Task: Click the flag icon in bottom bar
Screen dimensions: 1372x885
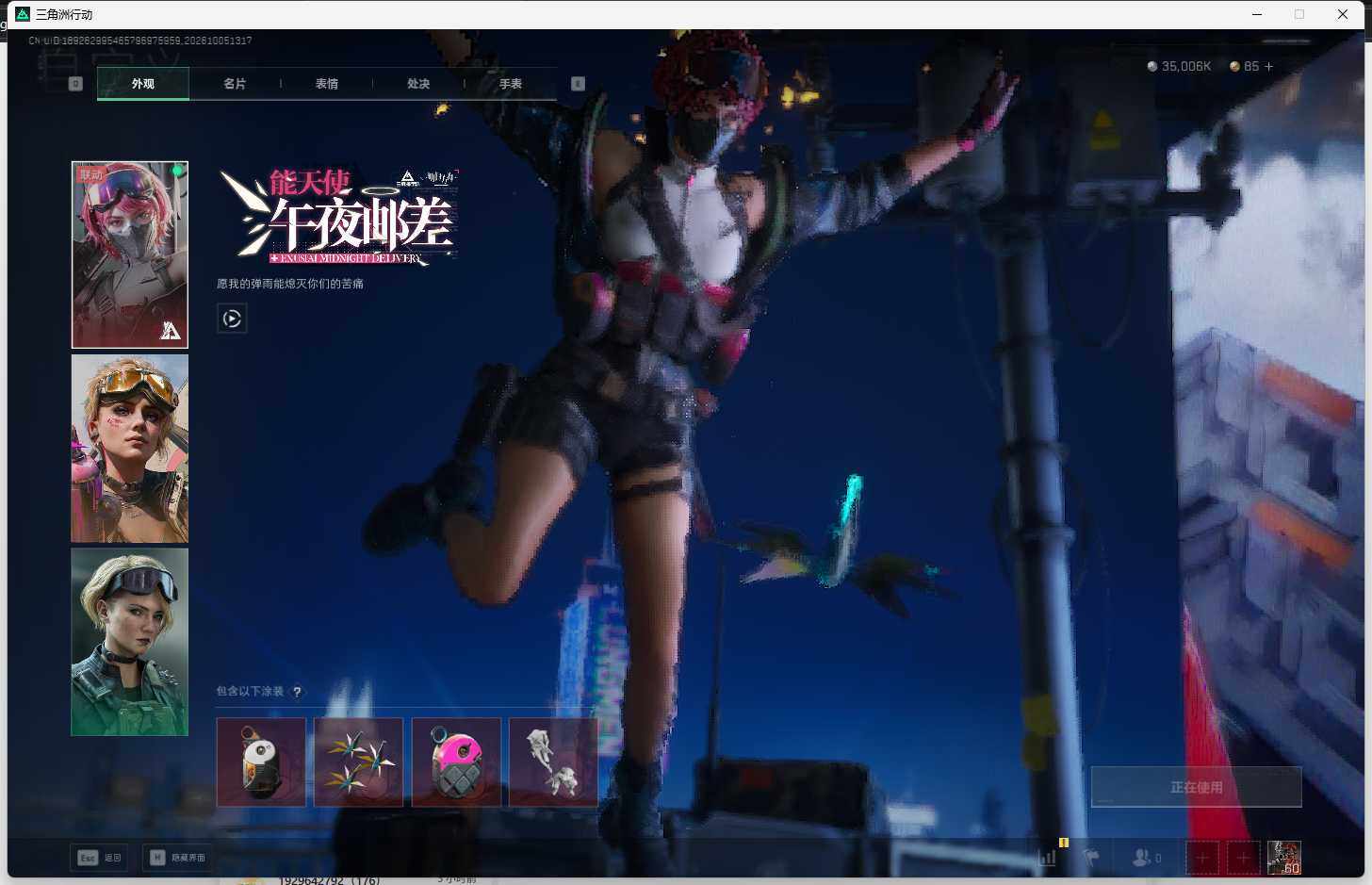Action: pos(1091,858)
